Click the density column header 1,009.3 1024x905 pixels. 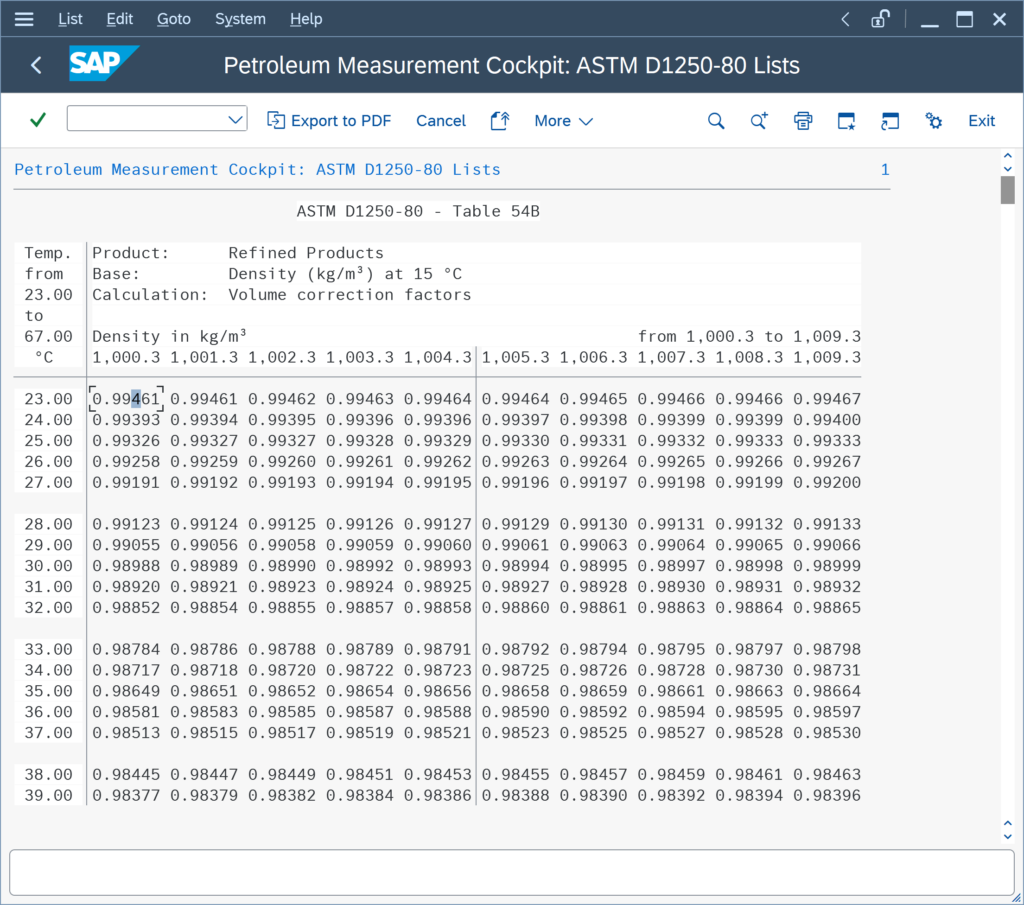tap(827, 357)
